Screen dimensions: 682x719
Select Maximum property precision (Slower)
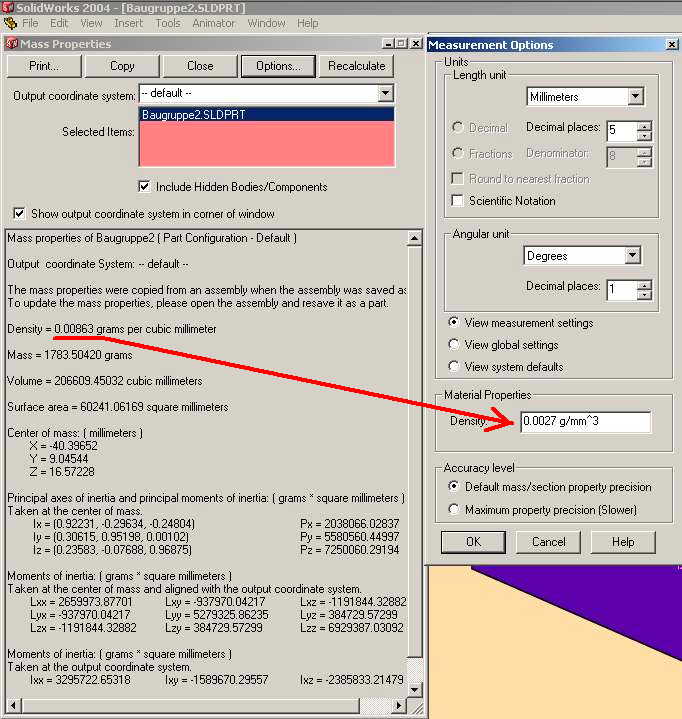453,509
